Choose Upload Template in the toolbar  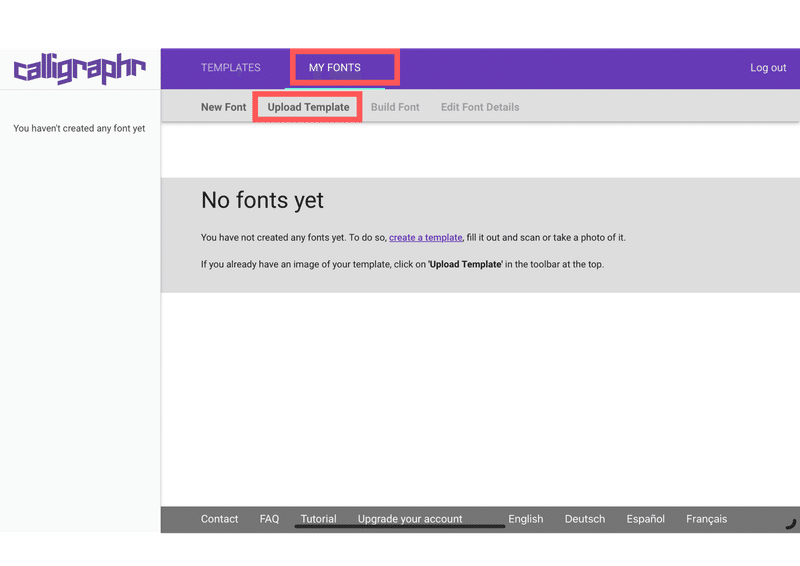click(x=308, y=107)
